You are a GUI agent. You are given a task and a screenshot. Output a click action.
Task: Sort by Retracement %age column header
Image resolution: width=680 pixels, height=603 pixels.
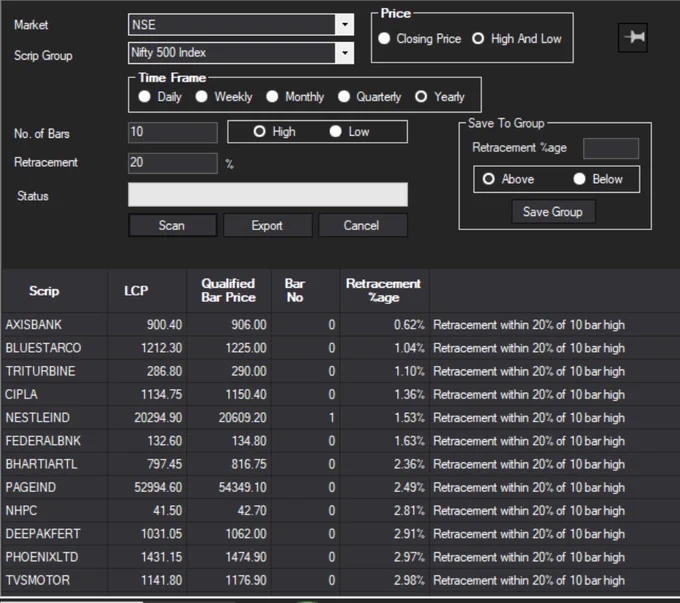[383, 291]
